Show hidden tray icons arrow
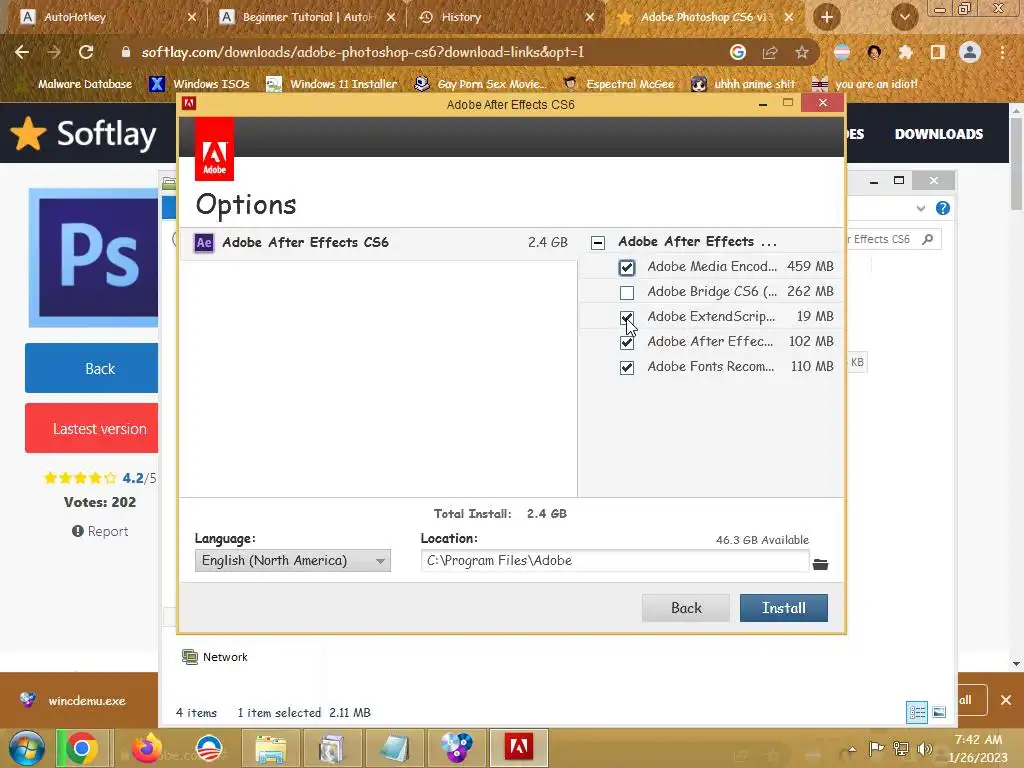Screen dimensions: 1024x768 pos(852,749)
